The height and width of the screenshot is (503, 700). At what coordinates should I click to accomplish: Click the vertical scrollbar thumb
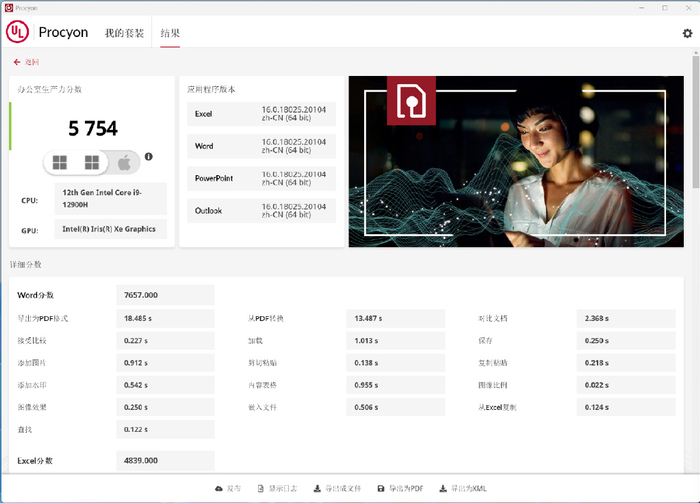point(696,121)
